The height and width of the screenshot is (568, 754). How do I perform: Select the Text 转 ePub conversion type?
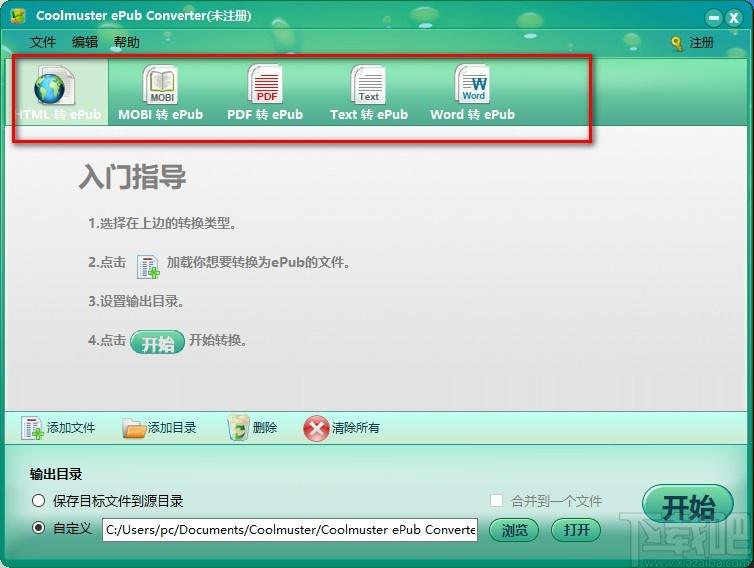tap(369, 92)
